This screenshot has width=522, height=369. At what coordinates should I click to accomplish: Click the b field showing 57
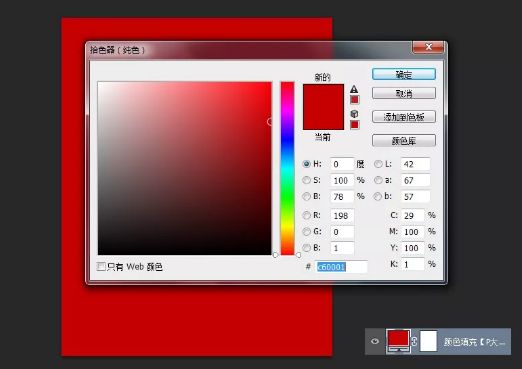pyautogui.click(x=415, y=197)
